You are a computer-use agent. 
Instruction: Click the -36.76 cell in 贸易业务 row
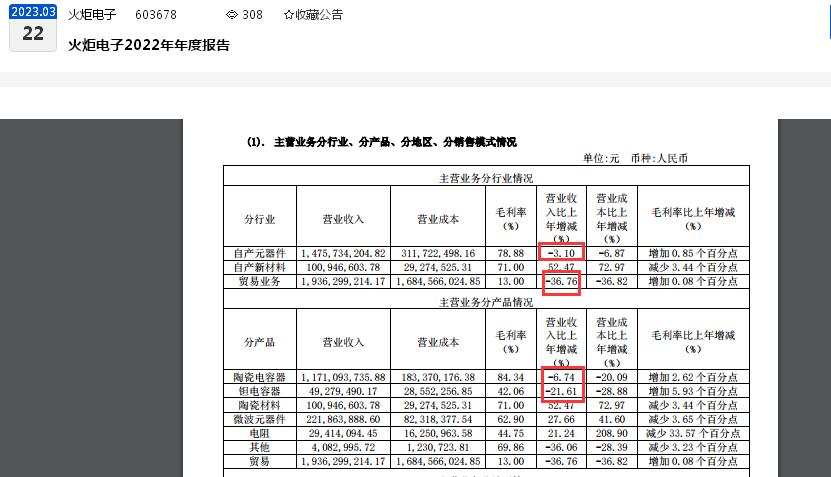(561, 281)
